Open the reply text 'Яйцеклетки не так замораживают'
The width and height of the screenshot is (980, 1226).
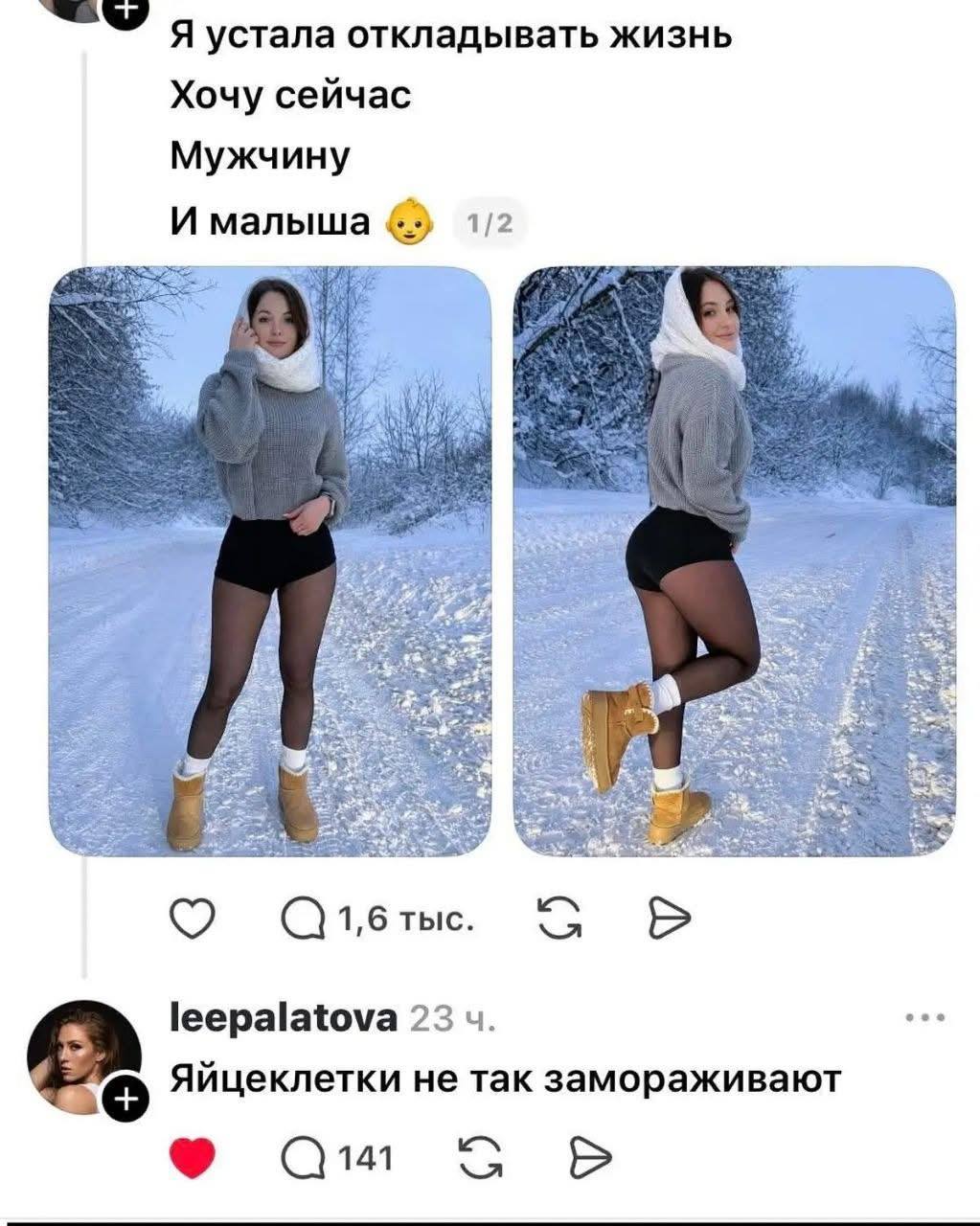click(x=506, y=1078)
